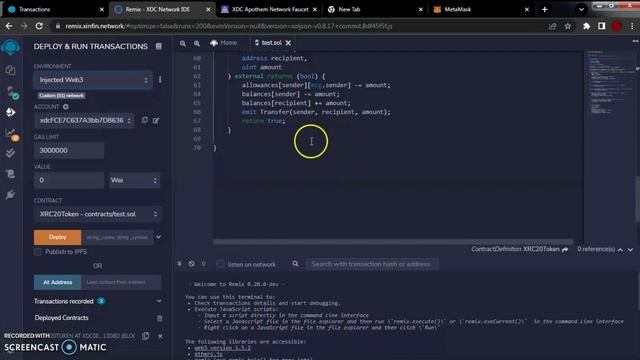This screenshot has height=360, width=640.
Task: Enable listen on network checkbox
Action: click(x=221, y=264)
